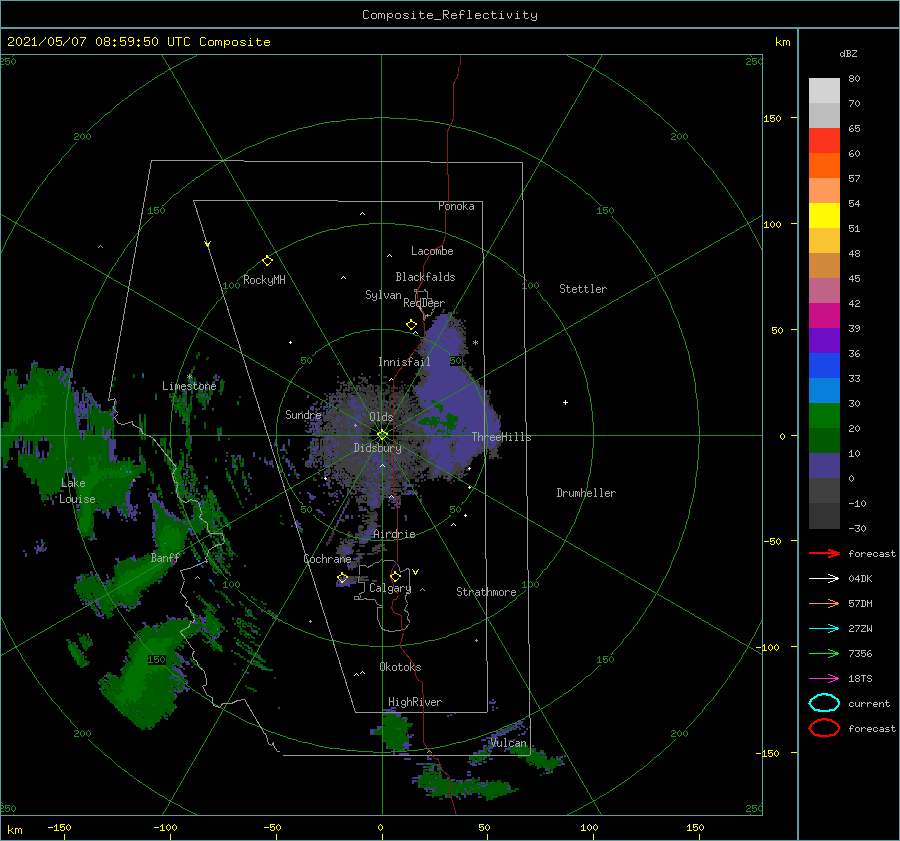
Task: Click the Lake Louise label
Action: click(x=77, y=491)
